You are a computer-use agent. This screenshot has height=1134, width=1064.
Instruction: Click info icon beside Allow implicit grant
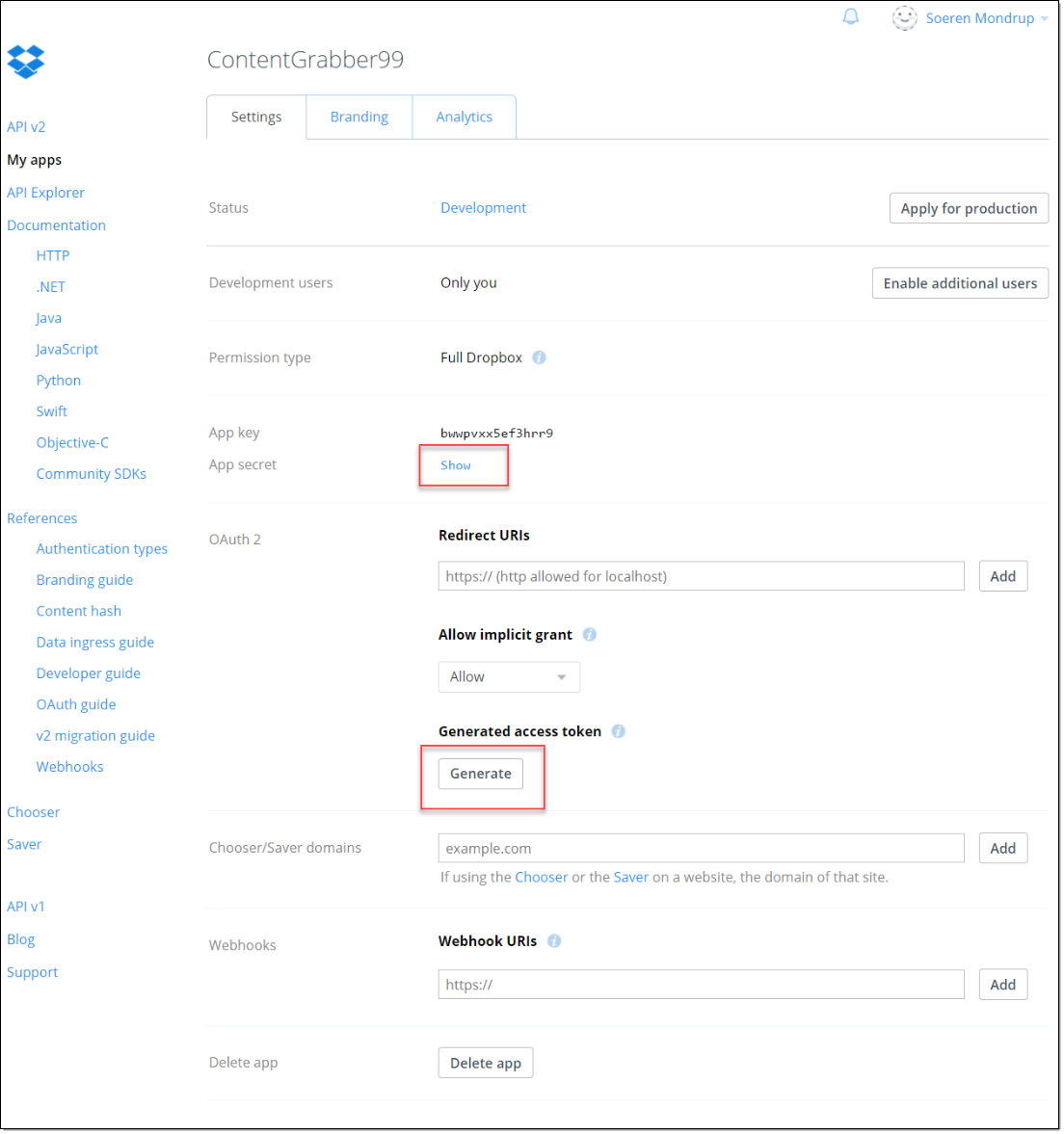click(590, 635)
